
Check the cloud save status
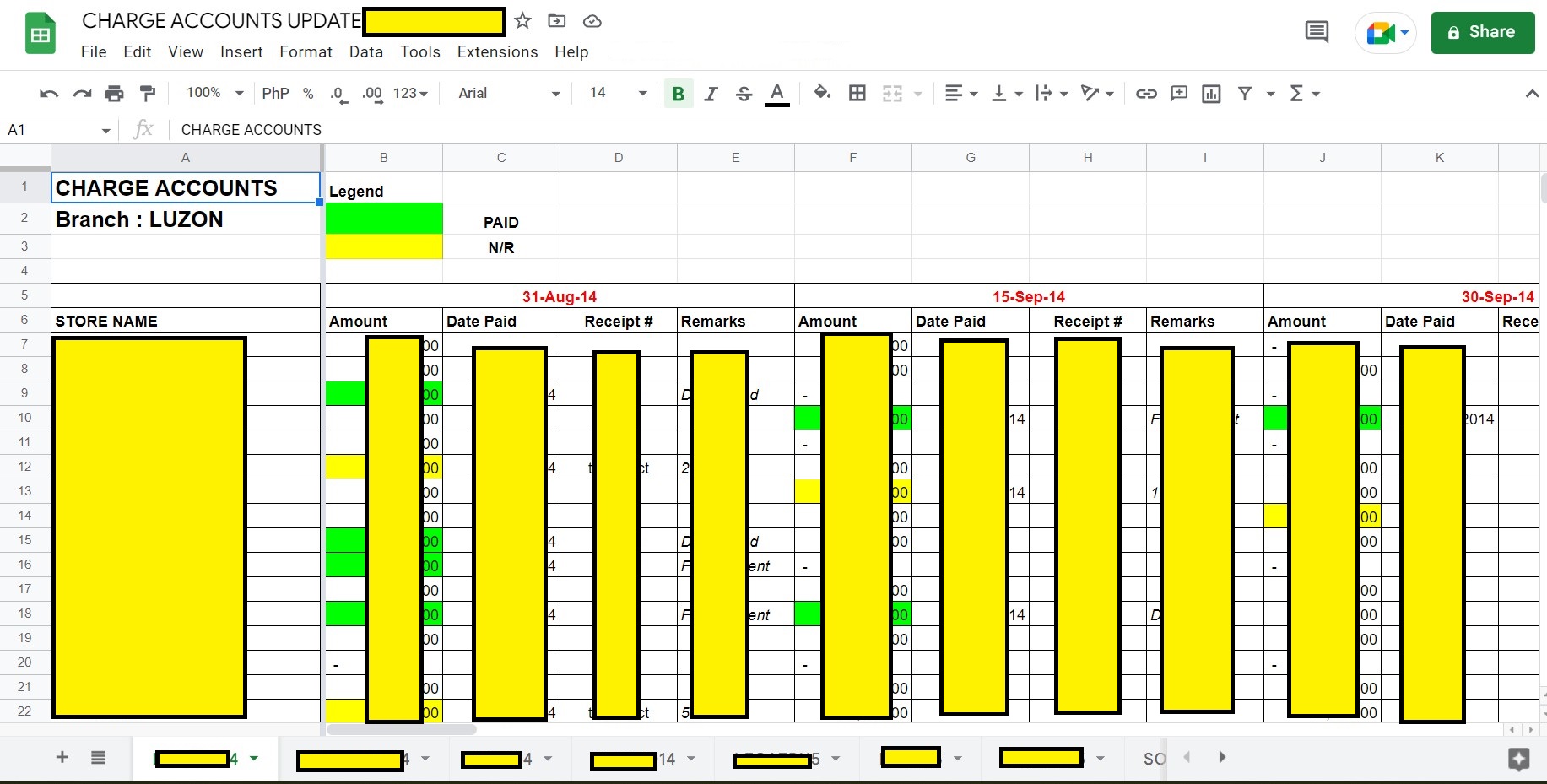pos(592,21)
